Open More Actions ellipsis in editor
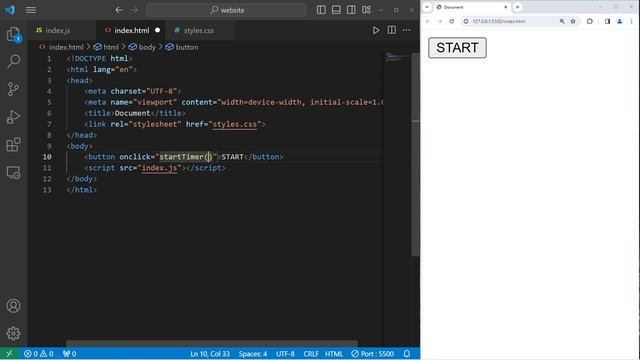 tap(407, 30)
